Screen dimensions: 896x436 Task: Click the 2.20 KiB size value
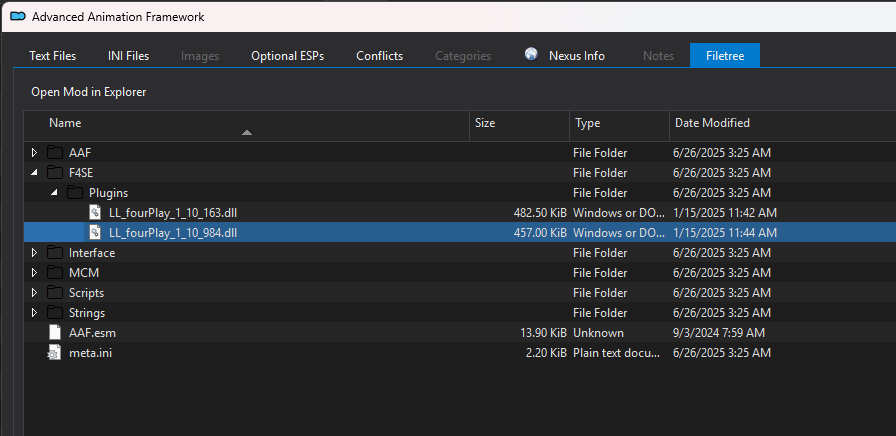(x=546, y=353)
